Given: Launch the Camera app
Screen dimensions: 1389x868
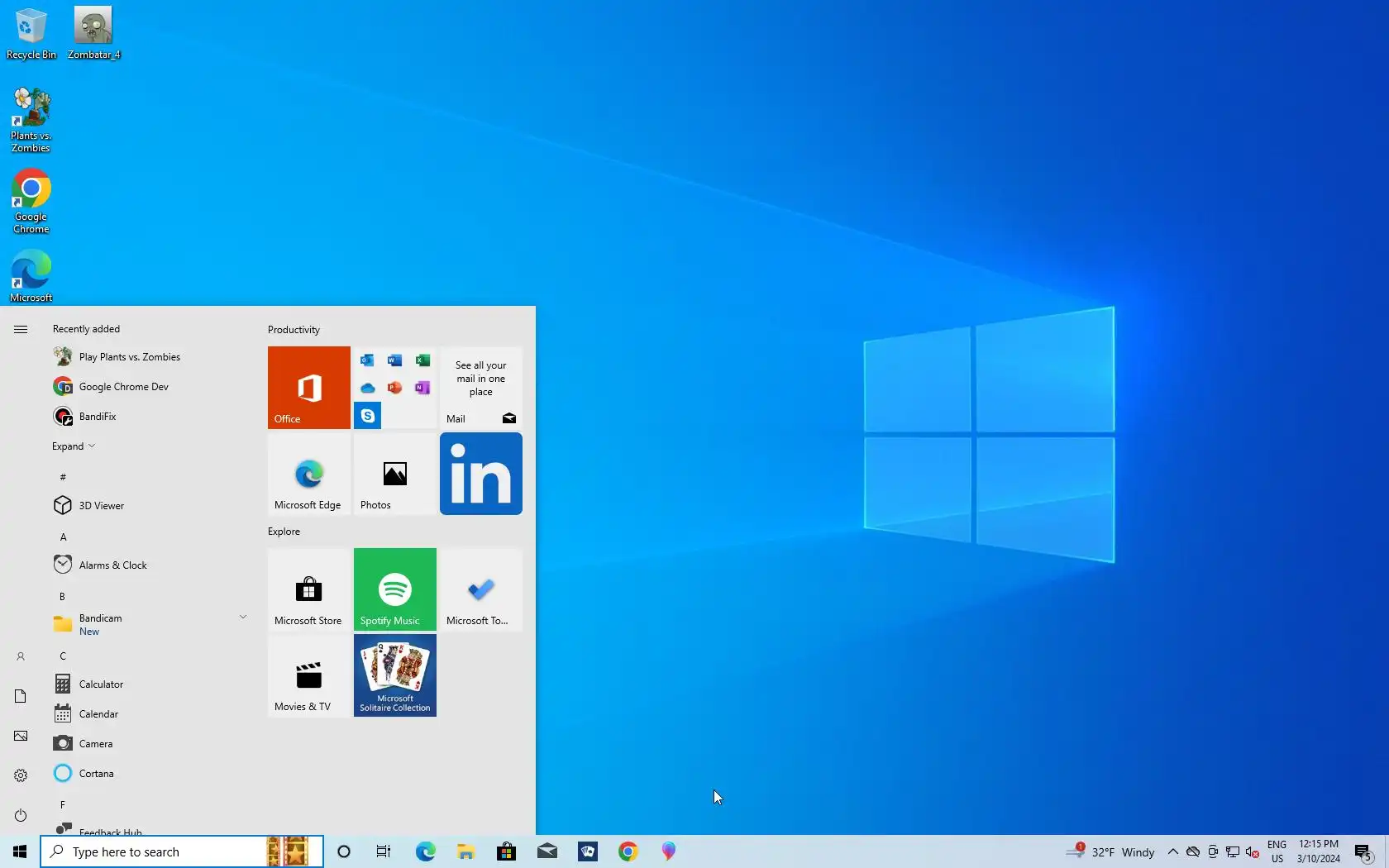Looking at the screenshot, I should [x=149, y=744].
